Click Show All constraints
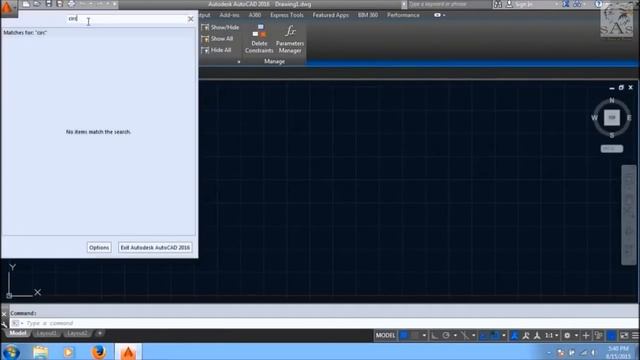 pos(218,39)
